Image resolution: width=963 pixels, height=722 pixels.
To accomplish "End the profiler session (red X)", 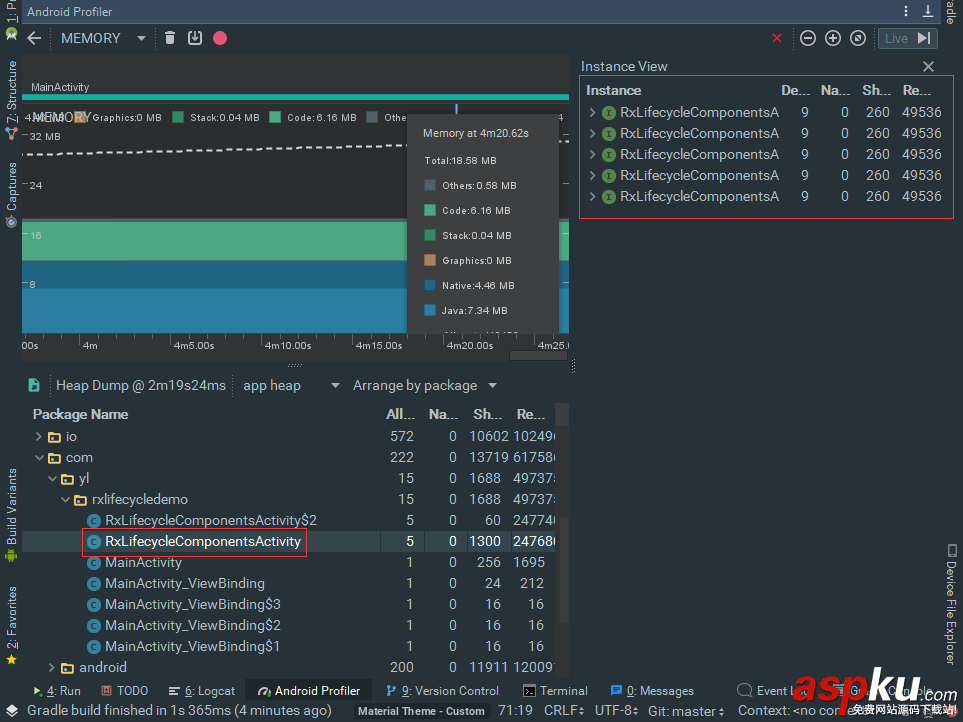I will tap(778, 38).
